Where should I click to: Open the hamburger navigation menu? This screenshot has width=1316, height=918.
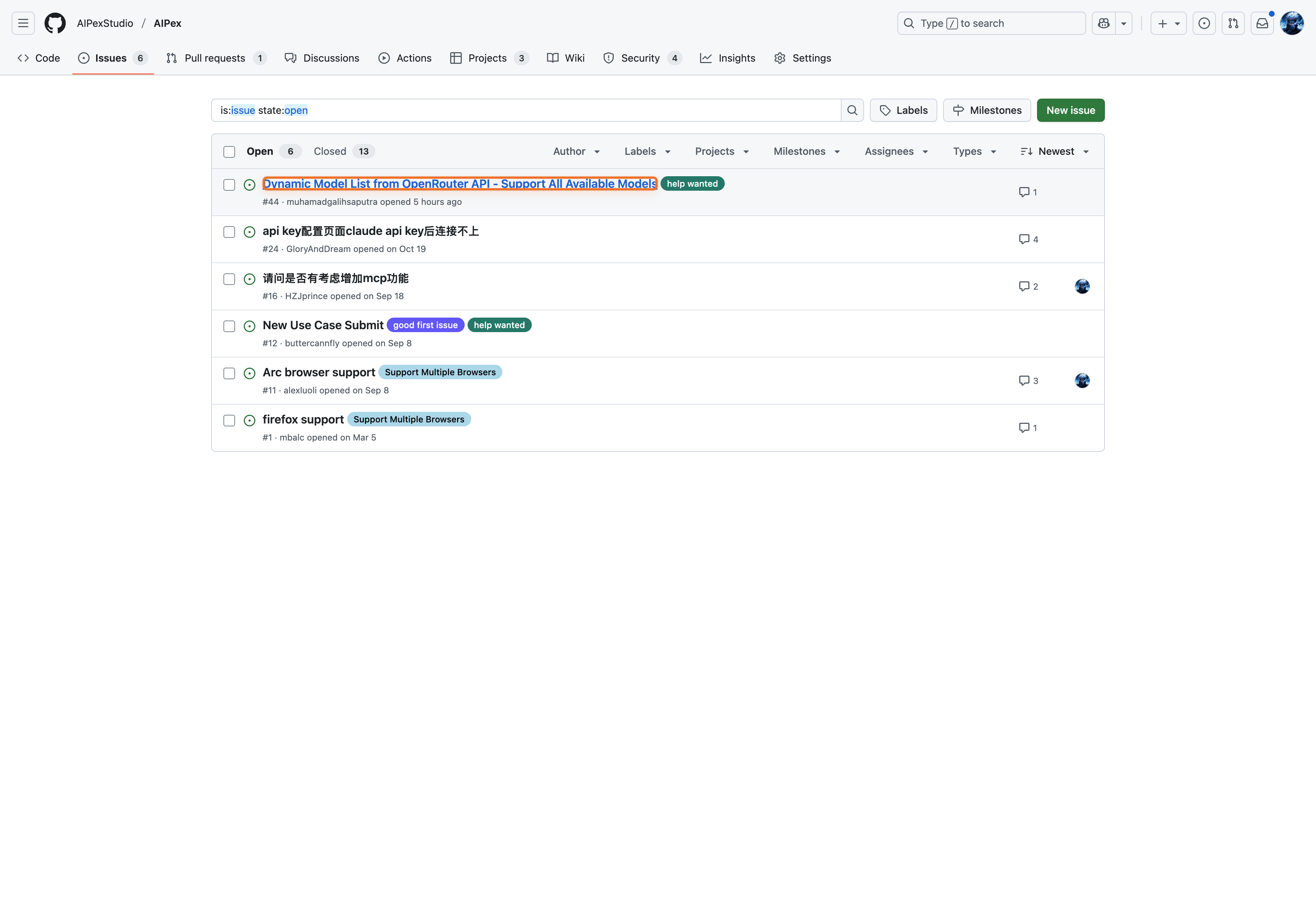tap(23, 23)
